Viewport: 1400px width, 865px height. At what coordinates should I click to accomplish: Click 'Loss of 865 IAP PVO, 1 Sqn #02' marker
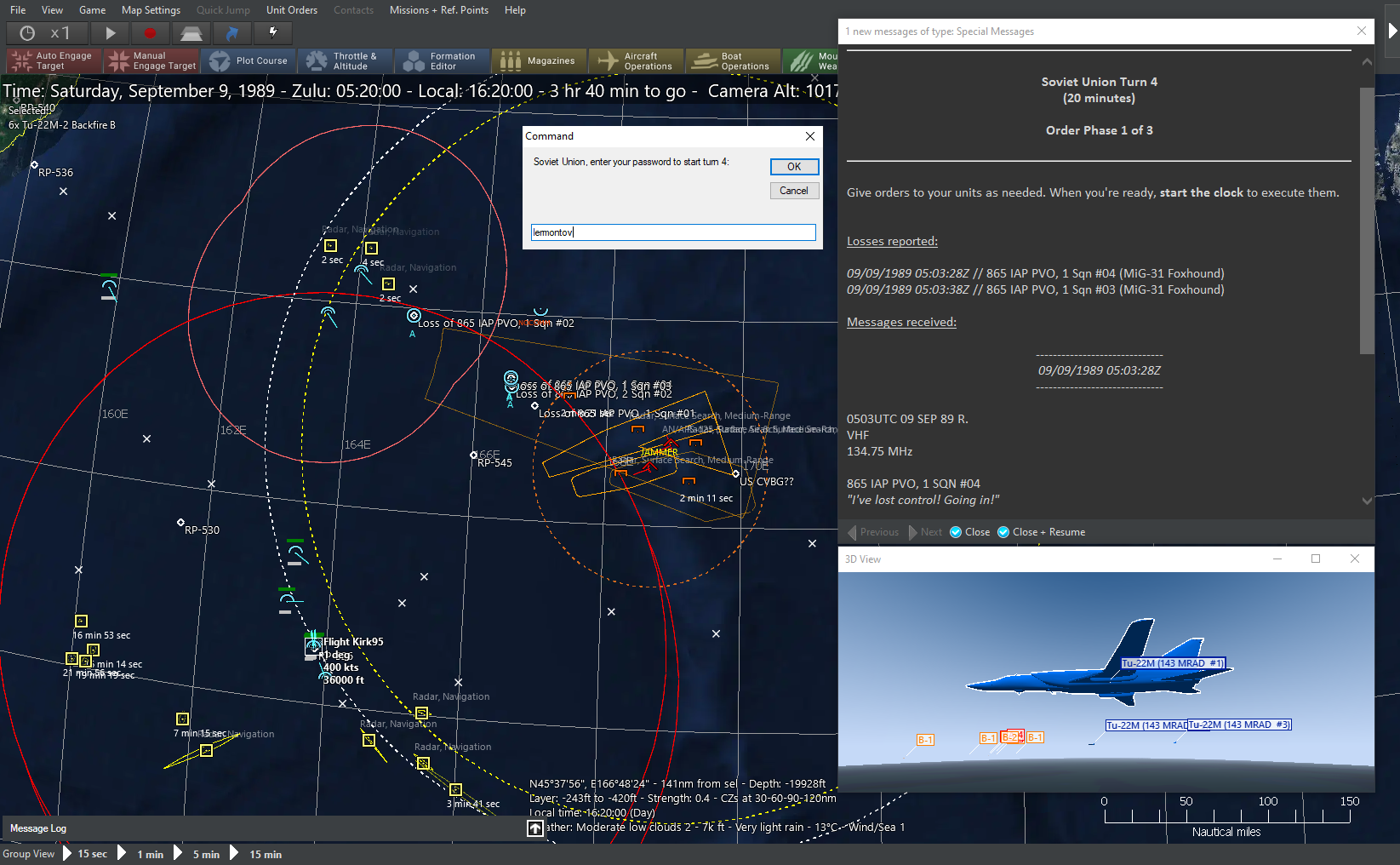[414, 316]
